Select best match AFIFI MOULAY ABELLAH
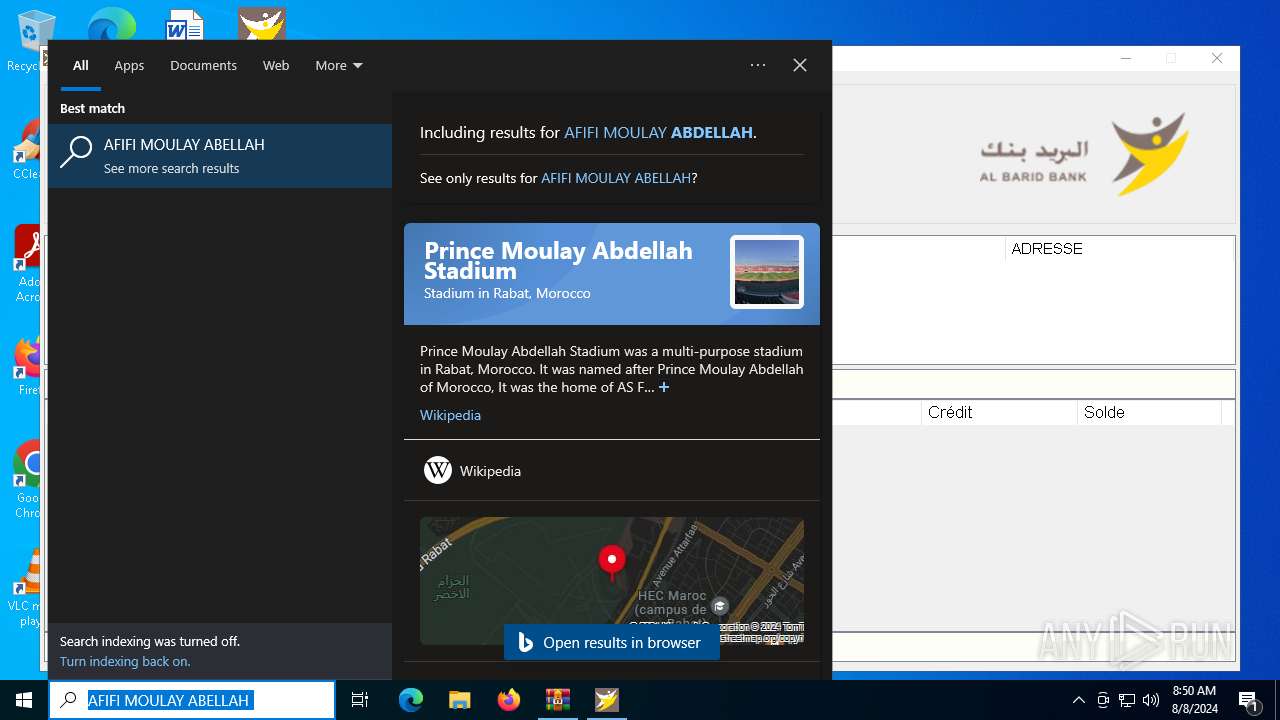Screen dimensions: 1280x720 [x=220, y=156]
